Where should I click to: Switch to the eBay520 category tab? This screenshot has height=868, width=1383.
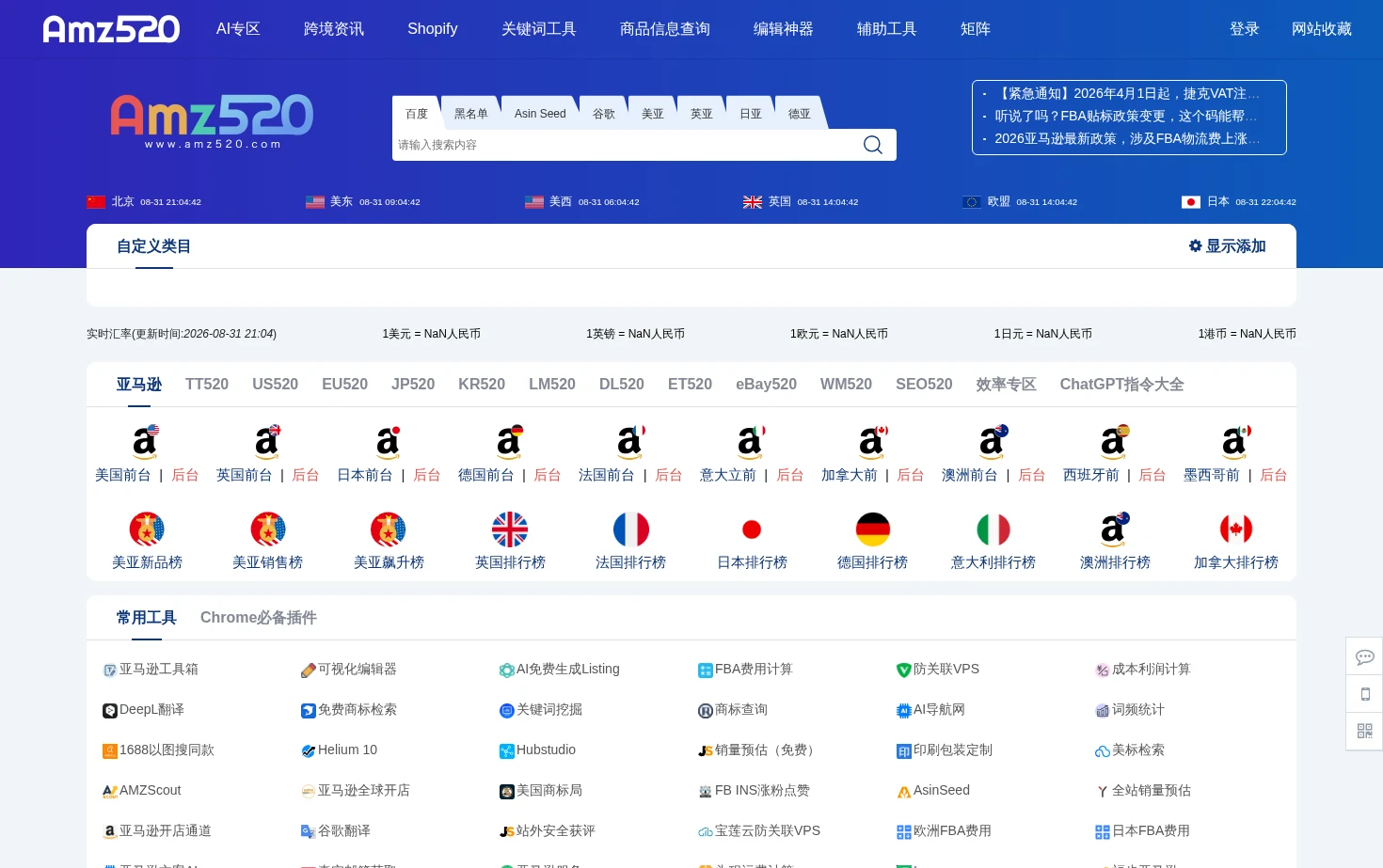[766, 385]
